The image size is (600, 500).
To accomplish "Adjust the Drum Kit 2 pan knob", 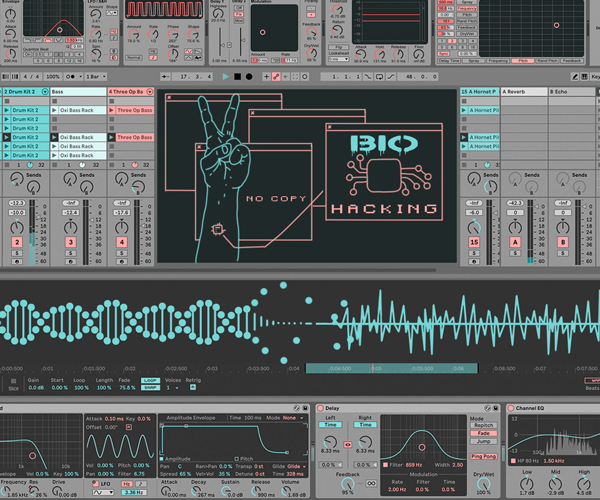I will point(16,227).
